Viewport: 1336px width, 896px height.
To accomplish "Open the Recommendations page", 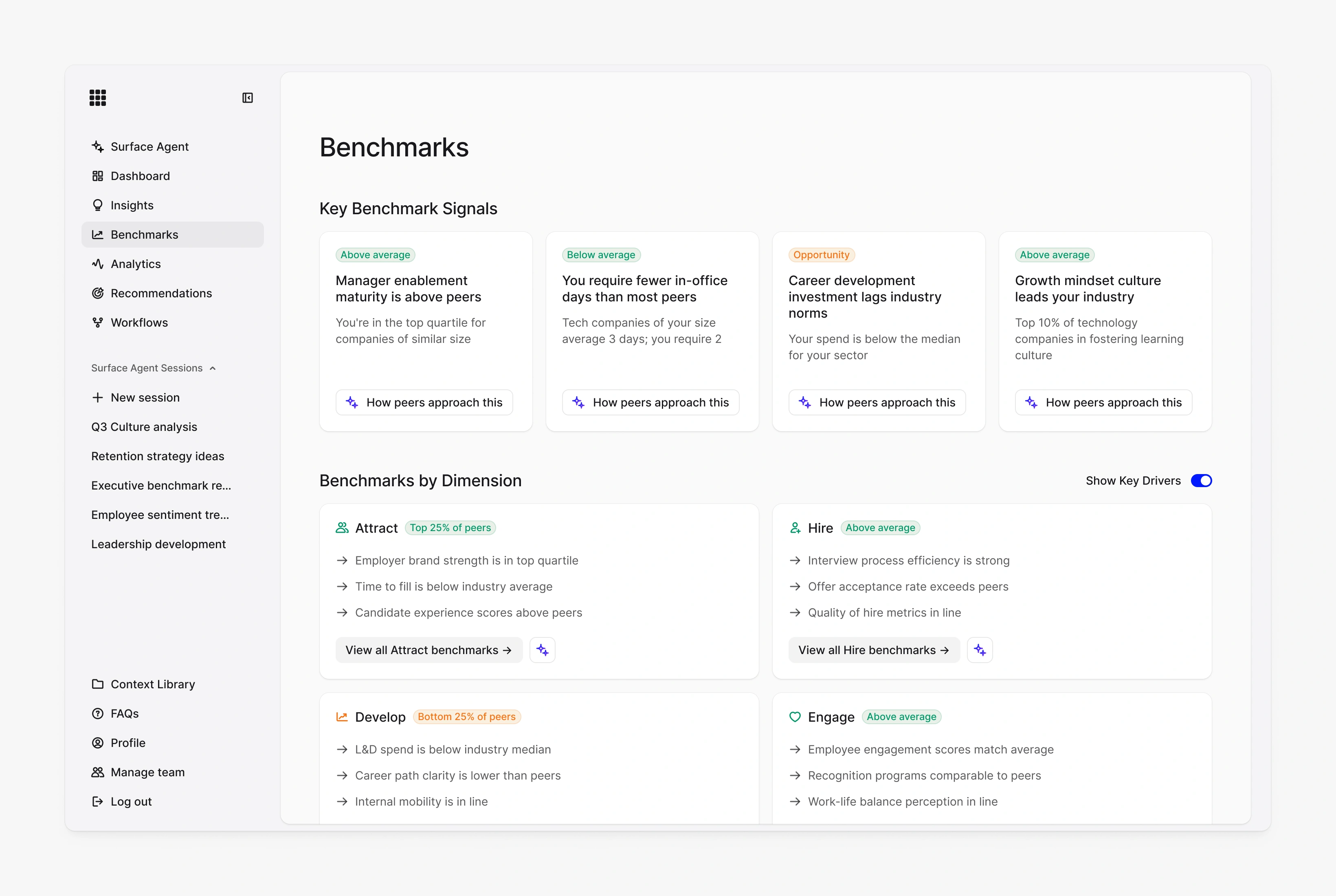I will (173, 293).
